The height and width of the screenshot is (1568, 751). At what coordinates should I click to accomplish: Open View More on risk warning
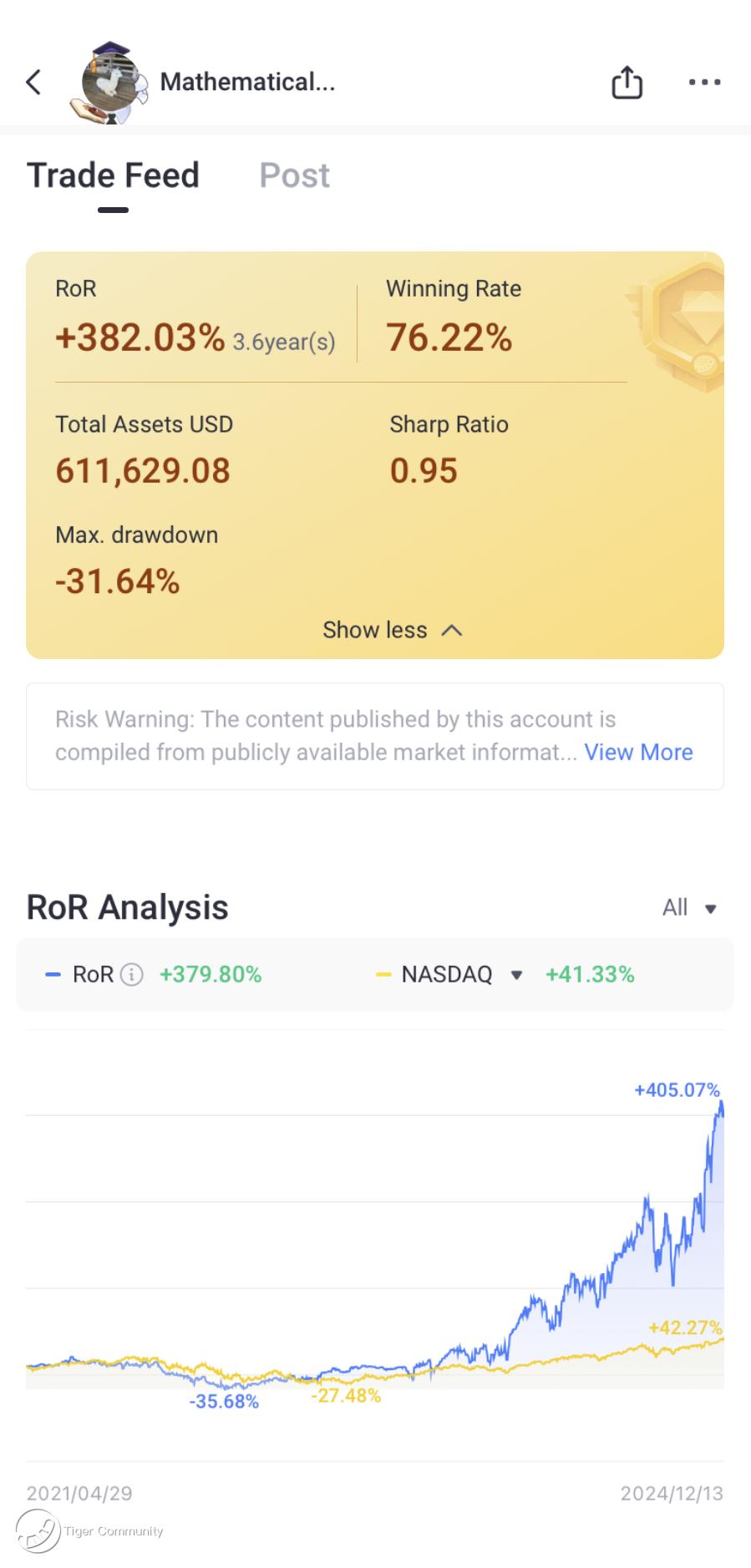point(638,752)
